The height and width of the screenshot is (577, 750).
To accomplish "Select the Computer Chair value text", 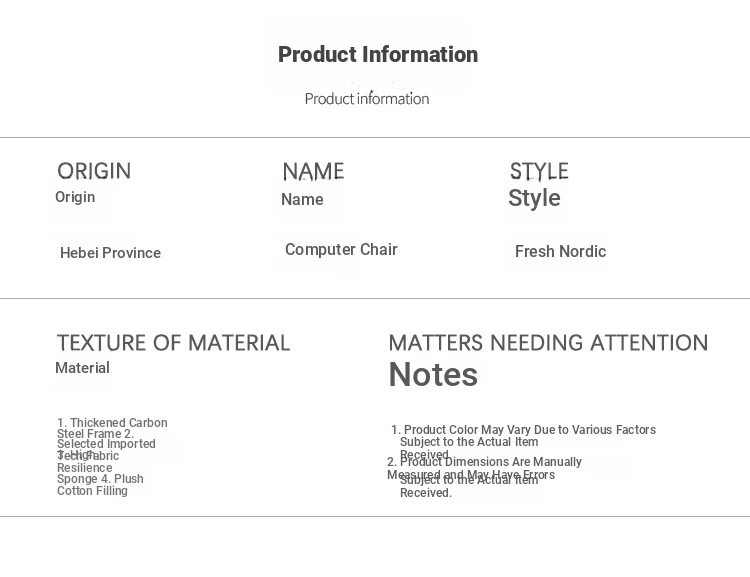I will [x=341, y=250].
